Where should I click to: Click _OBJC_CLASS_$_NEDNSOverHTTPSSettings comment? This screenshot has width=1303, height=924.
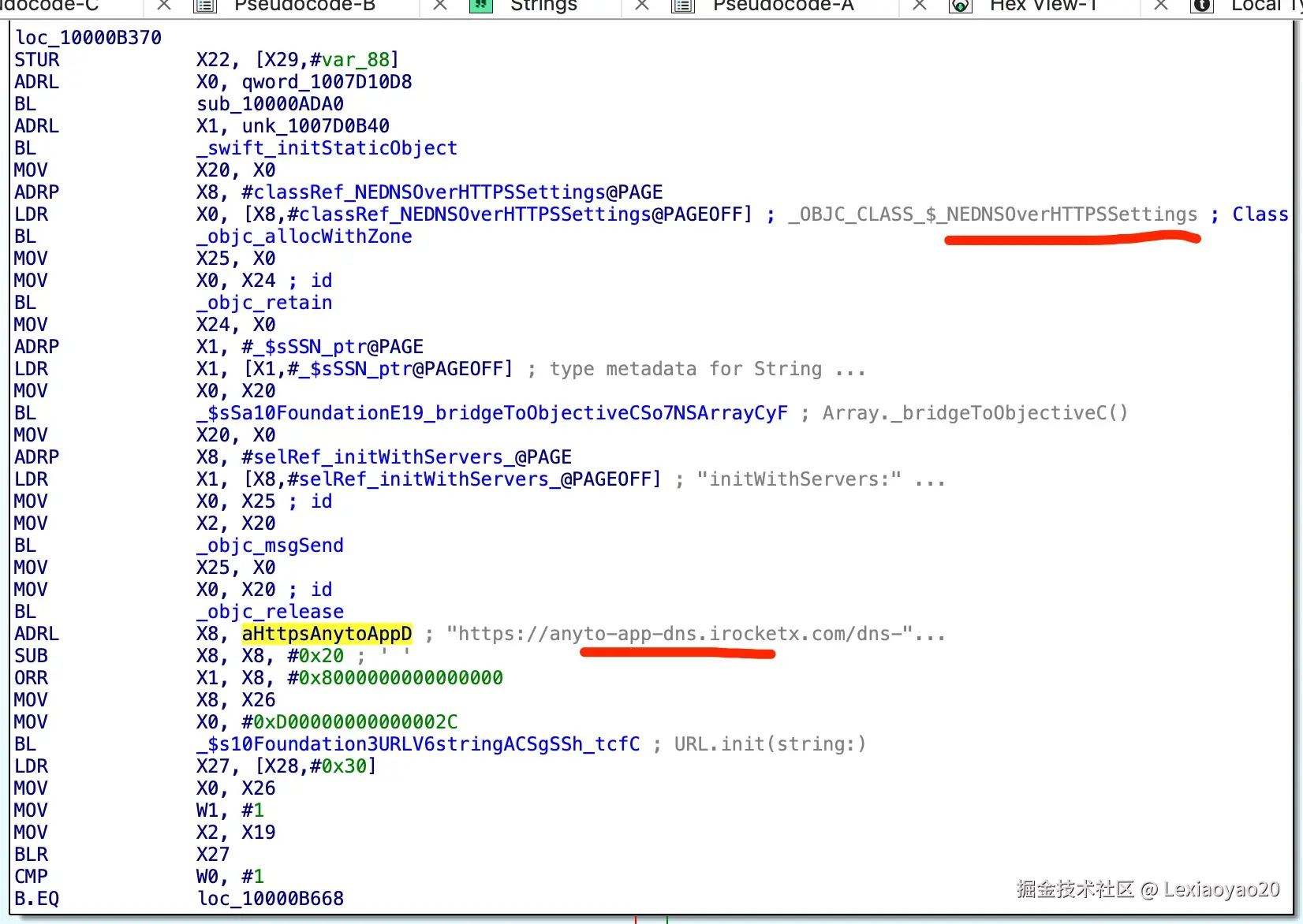coord(992,214)
